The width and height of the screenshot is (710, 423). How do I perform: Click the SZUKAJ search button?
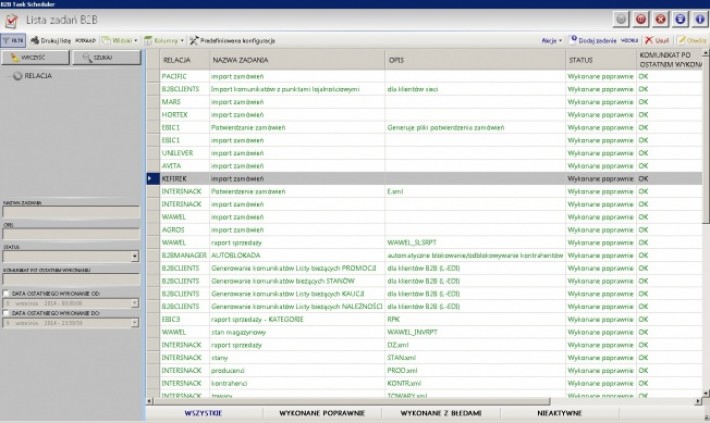click(x=105, y=58)
